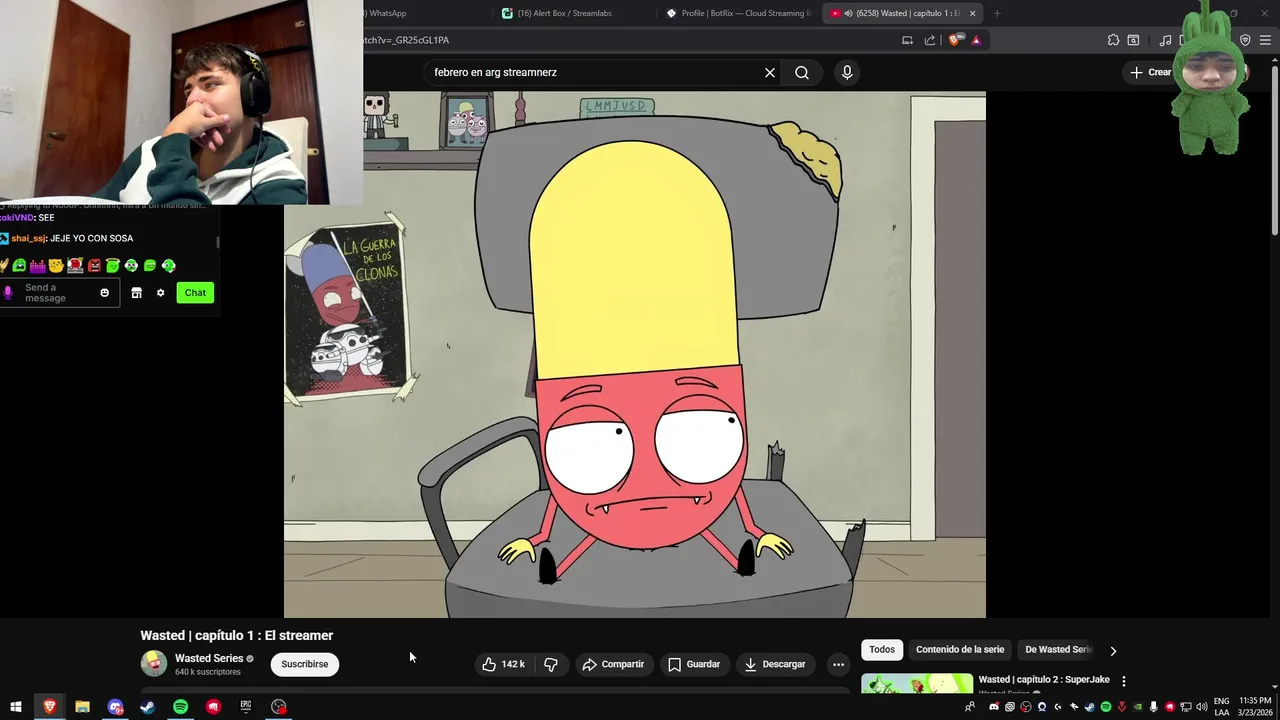Open OBS Studio from the taskbar
This screenshot has height=720, width=1280.
[279, 707]
